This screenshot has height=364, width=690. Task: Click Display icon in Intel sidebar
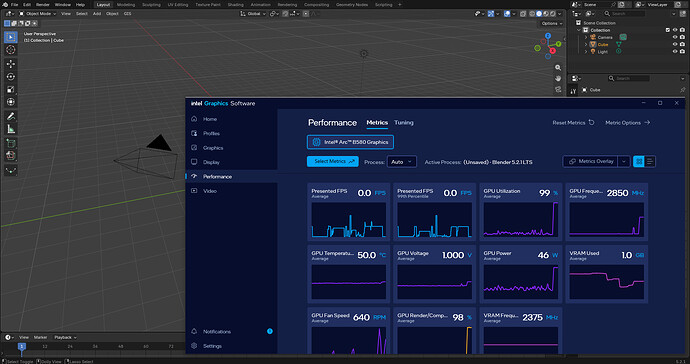(x=194, y=162)
